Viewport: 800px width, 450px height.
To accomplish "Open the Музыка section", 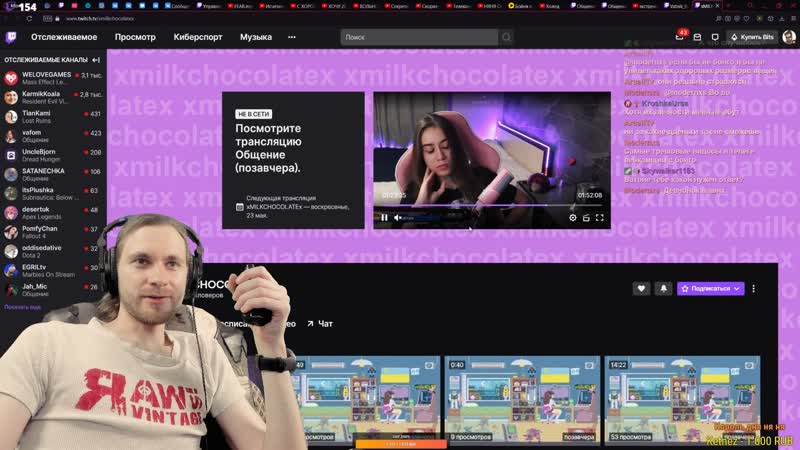I will point(256,37).
